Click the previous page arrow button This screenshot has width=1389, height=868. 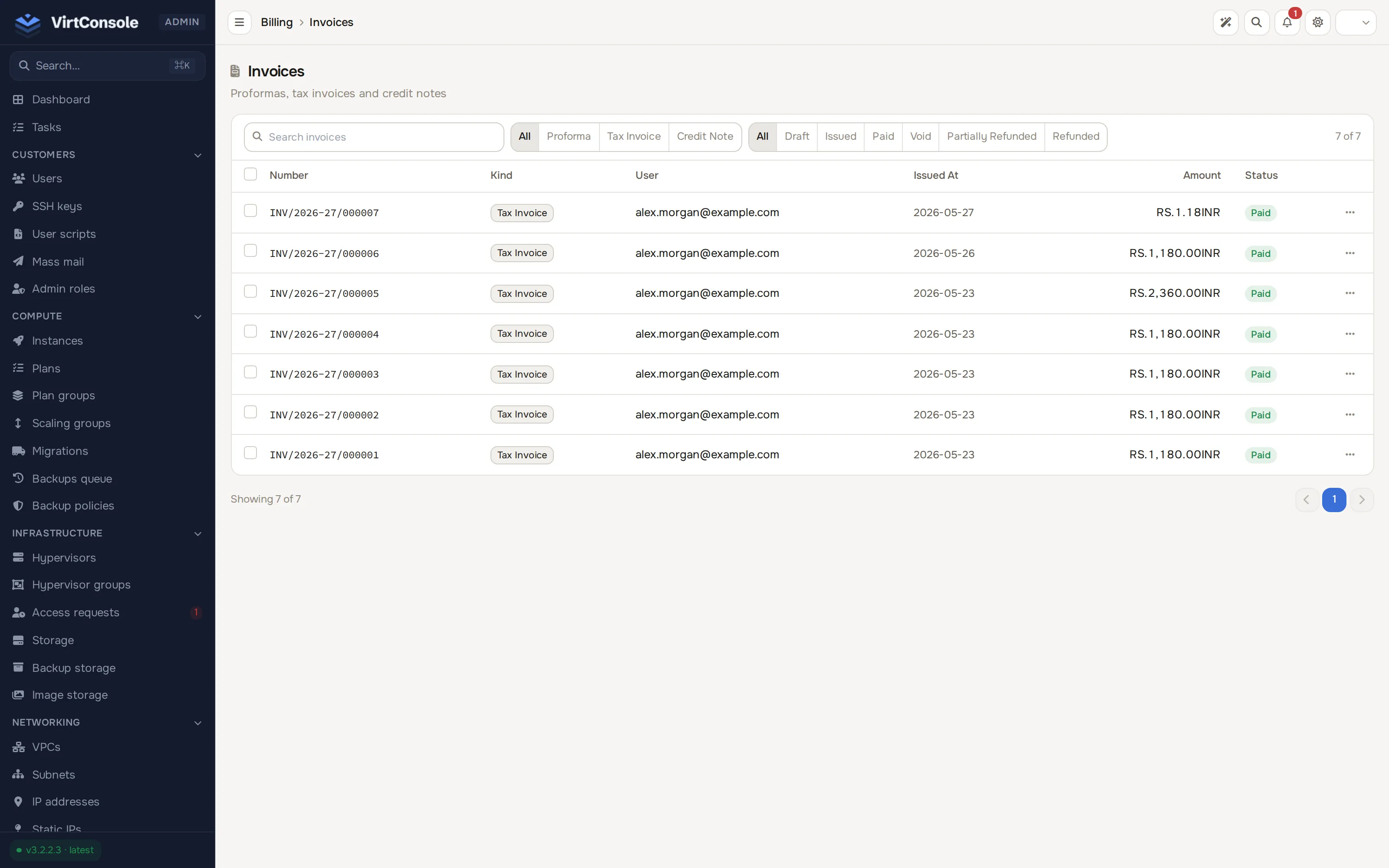1307,500
